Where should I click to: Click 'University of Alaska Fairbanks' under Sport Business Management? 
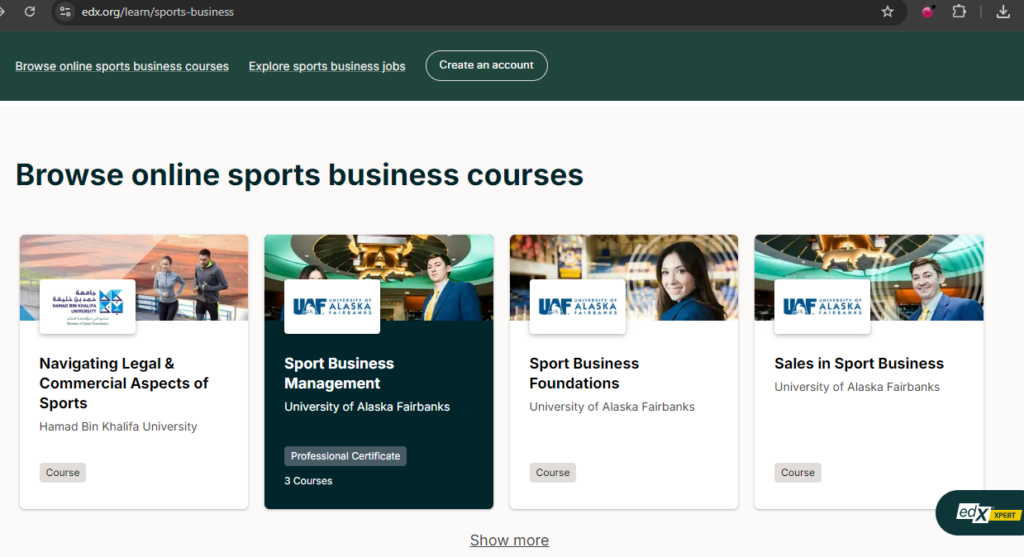pos(367,407)
